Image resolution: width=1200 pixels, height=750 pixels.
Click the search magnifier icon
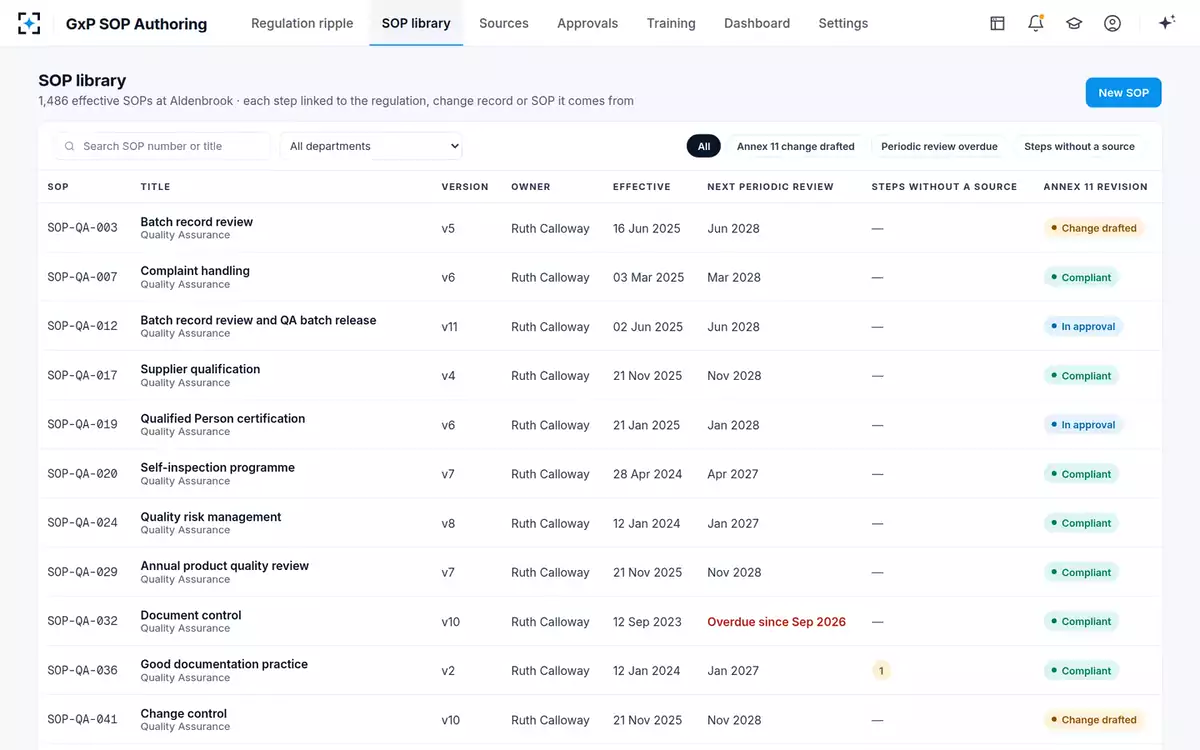[70, 146]
